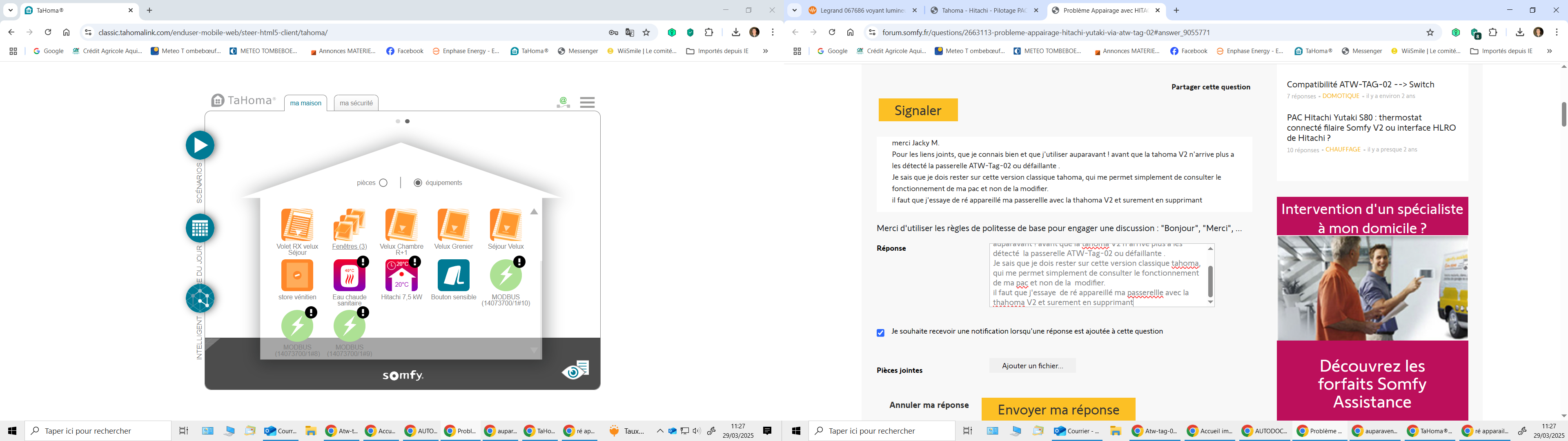Expand tab search dropdown in forum window
This screenshot has width=1568, height=441.
(794, 10)
